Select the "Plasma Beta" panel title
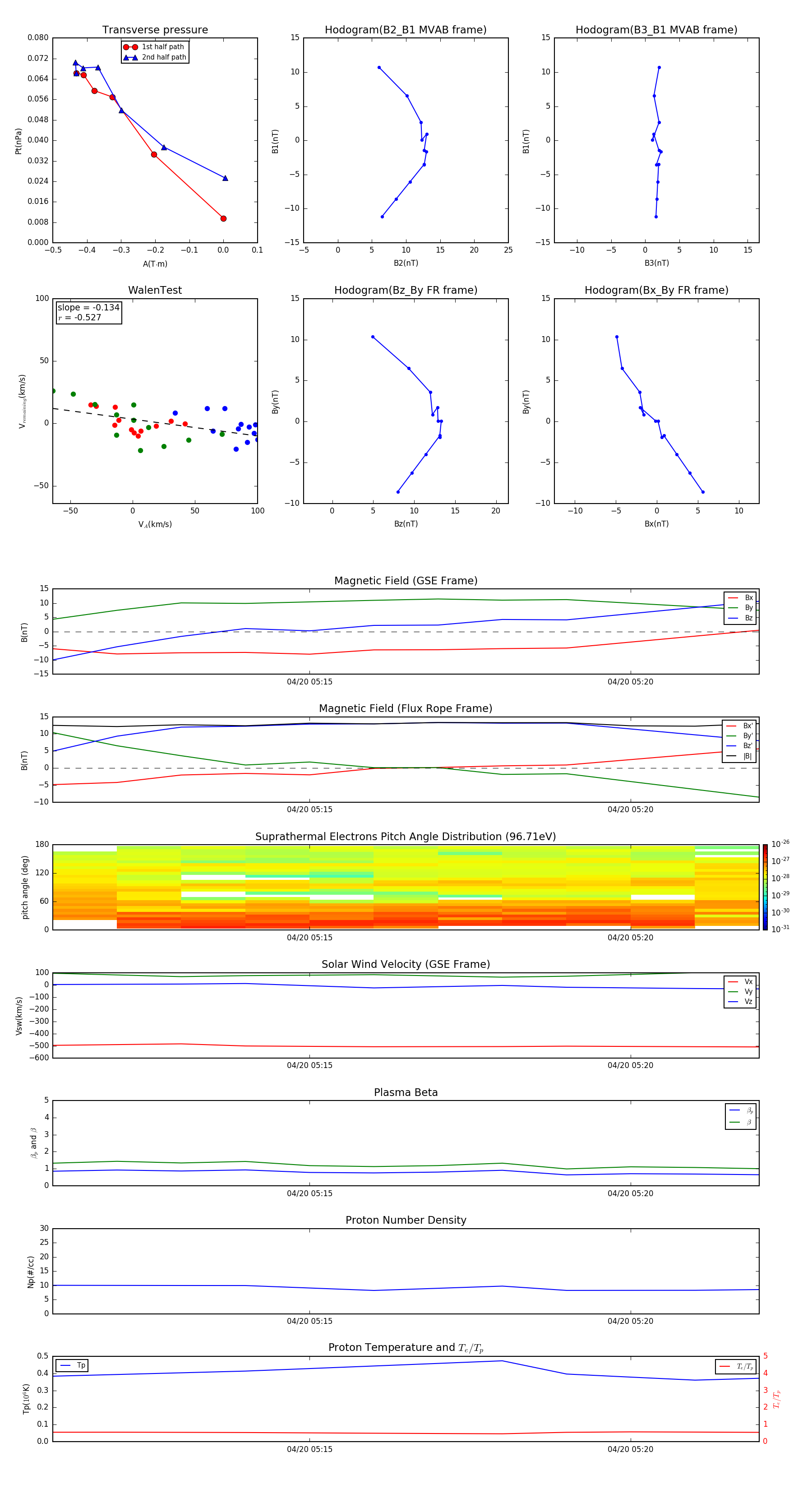 406,1092
